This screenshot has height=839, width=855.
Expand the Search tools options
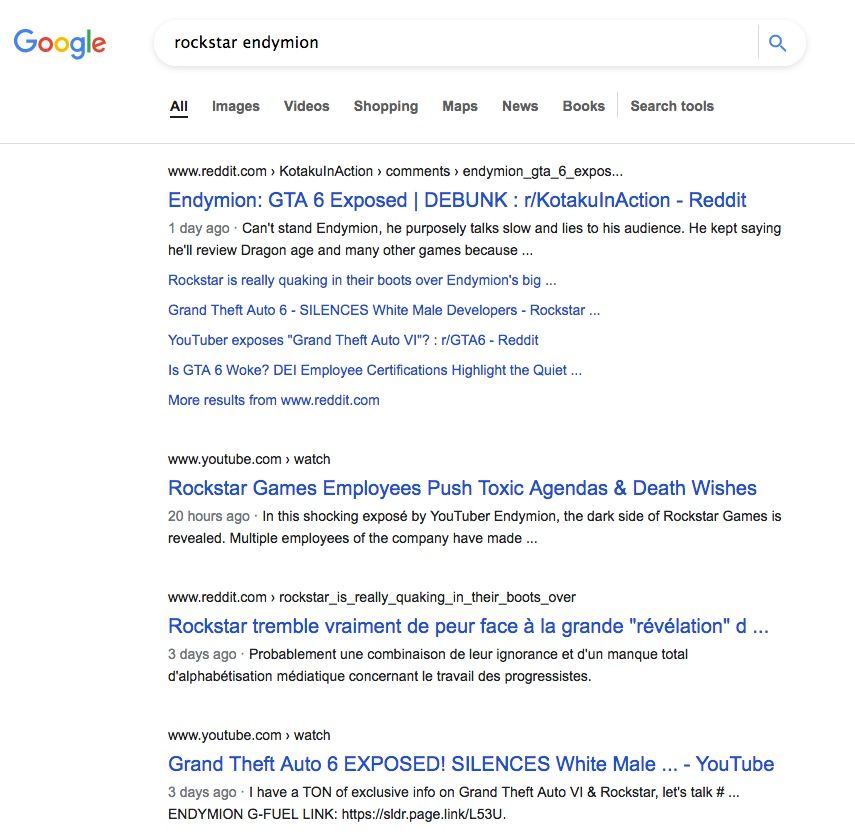672,106
